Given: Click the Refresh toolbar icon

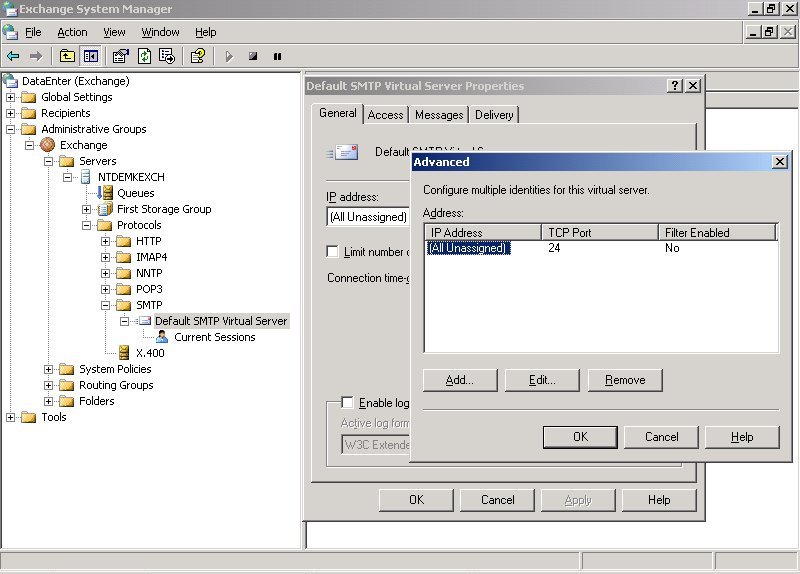Looking at the screenshot, I should [x=144, y=56].
